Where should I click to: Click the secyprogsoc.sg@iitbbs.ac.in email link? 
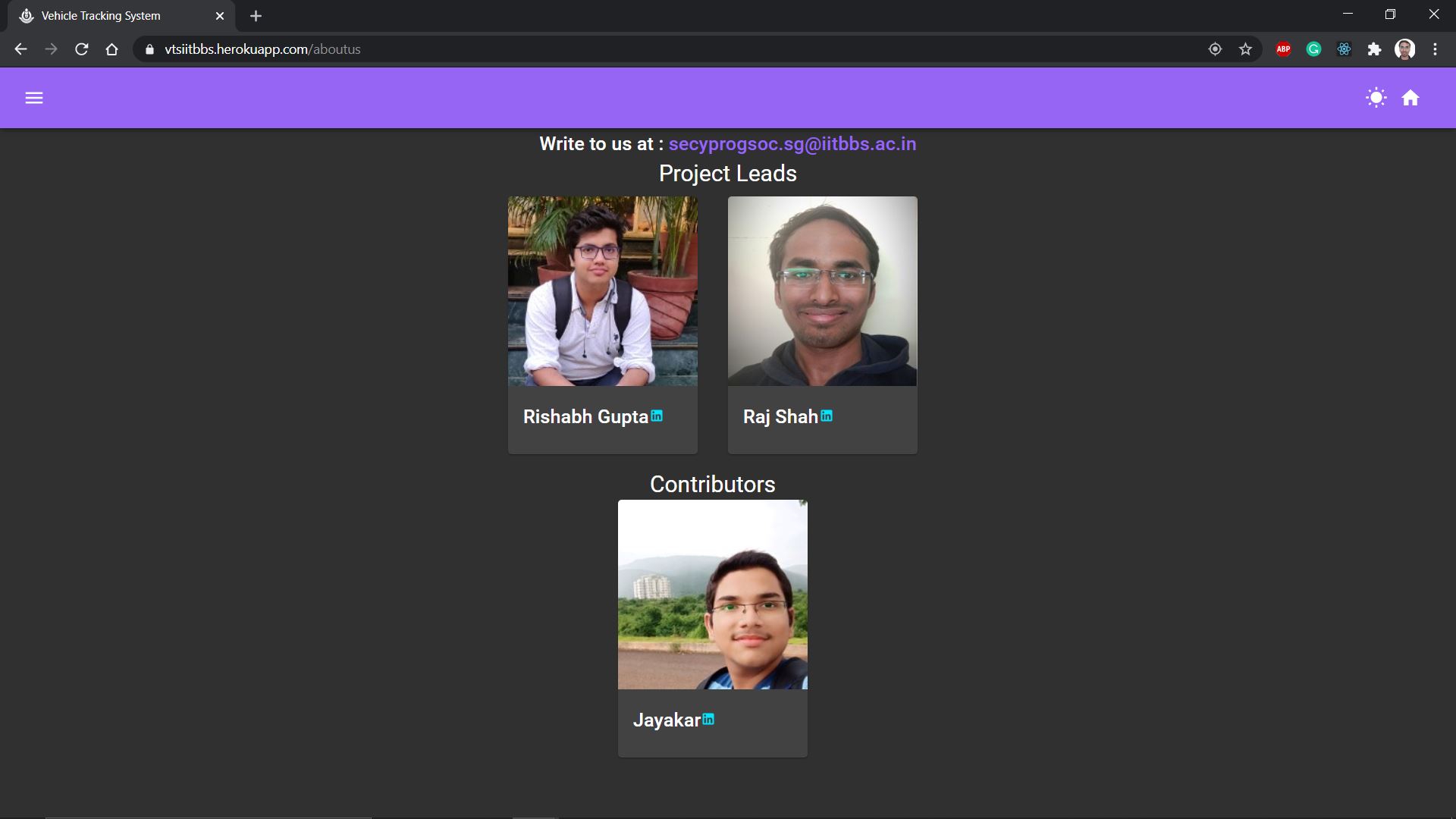pos(792,144)
